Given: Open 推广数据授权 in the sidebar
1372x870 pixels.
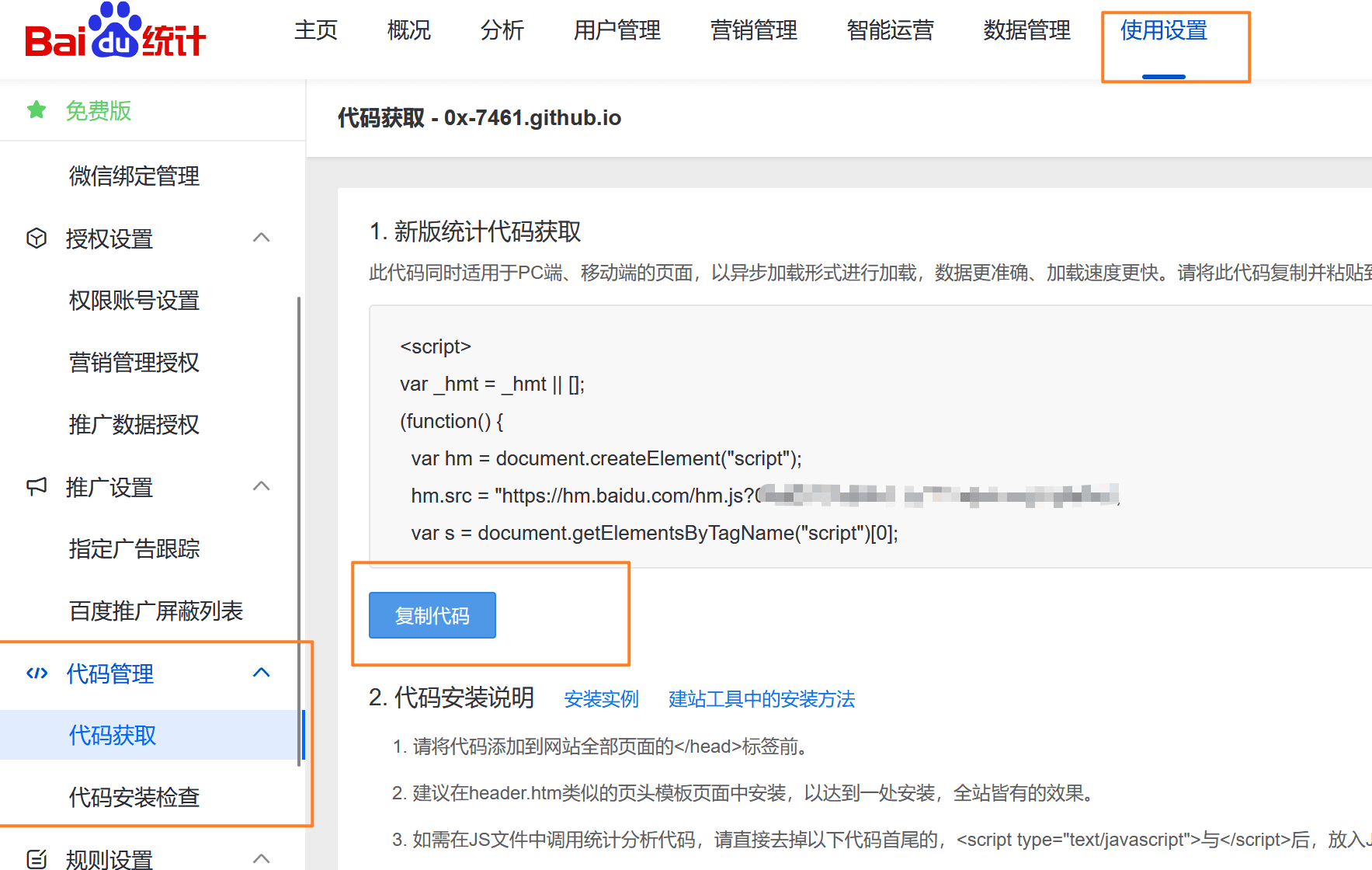Looking at the screenshot, I should [x=134, y=425].
